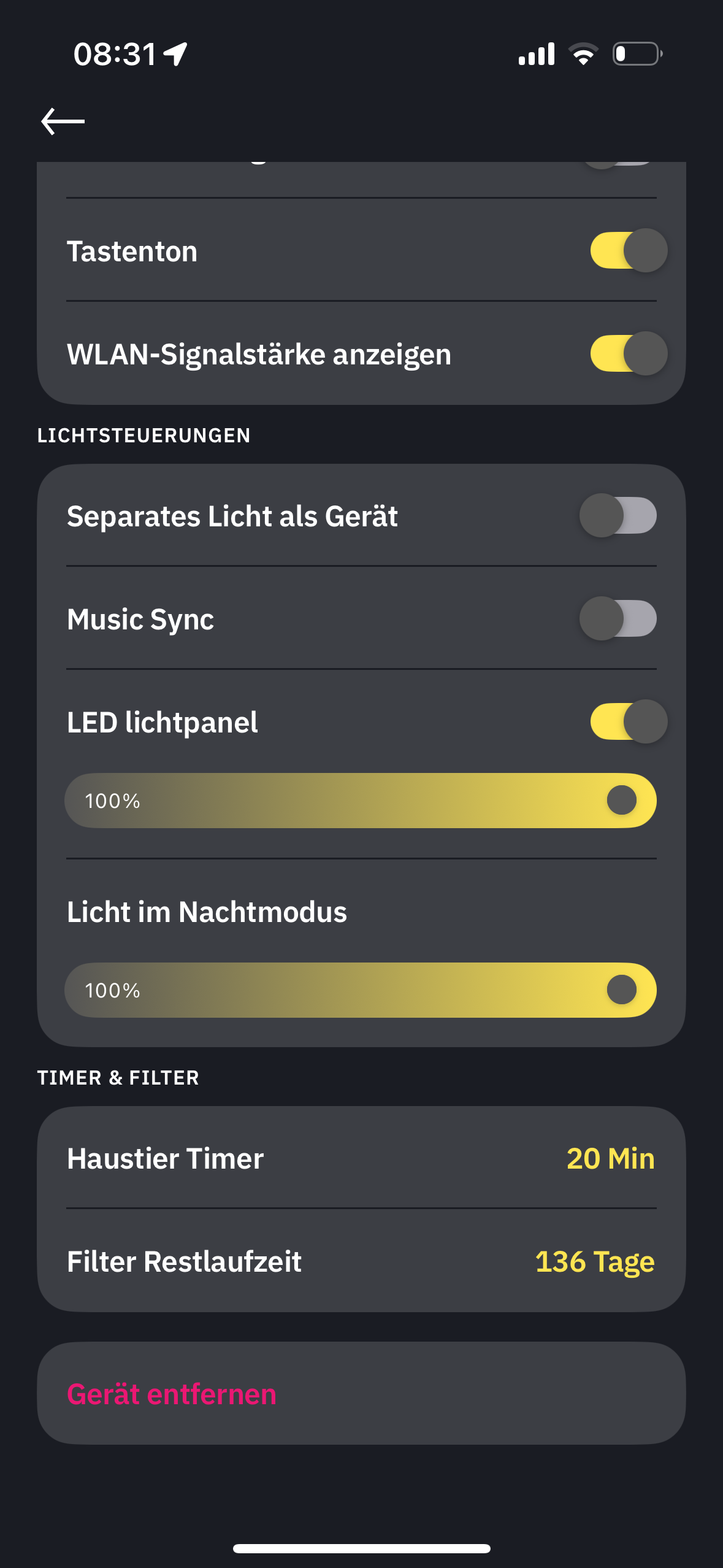723x1568 pixels.
Task: Open Haustier Timer 20 Min setting
Action: pyautogui.click(x=610, y=1159)
